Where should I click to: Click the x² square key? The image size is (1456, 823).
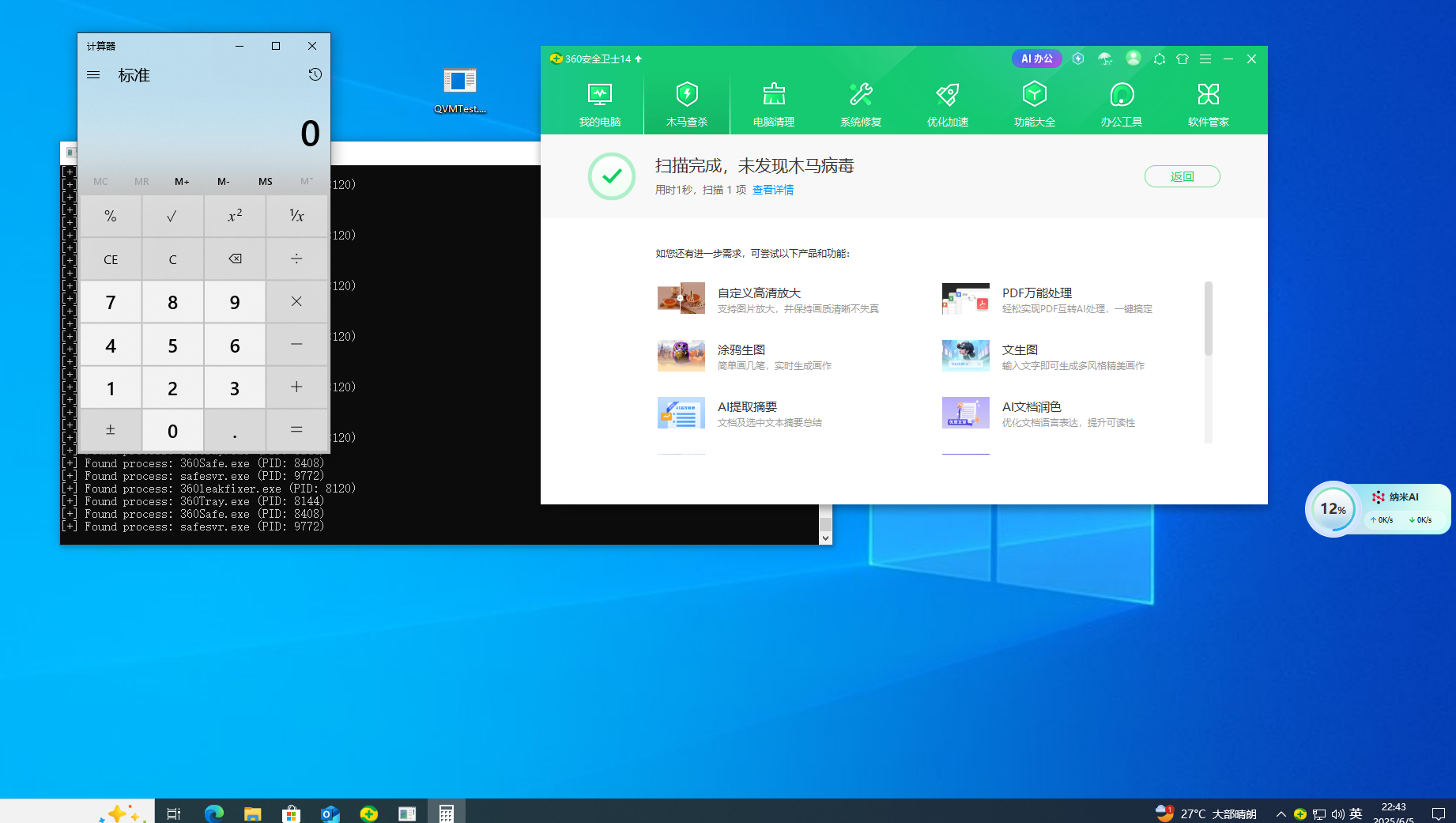(235, 216)
